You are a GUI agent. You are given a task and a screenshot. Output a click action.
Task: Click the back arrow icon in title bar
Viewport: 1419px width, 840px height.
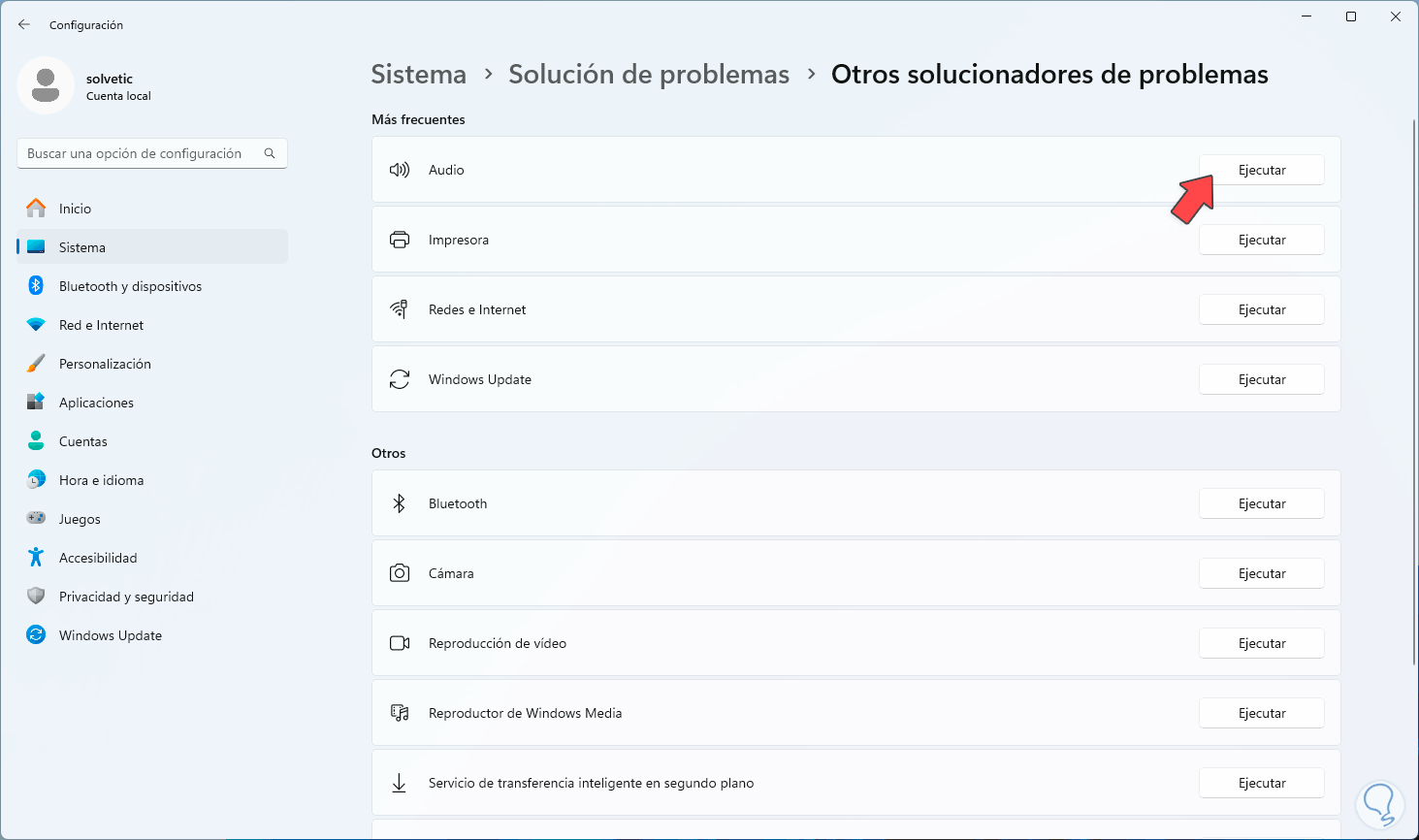pos(24,24)
